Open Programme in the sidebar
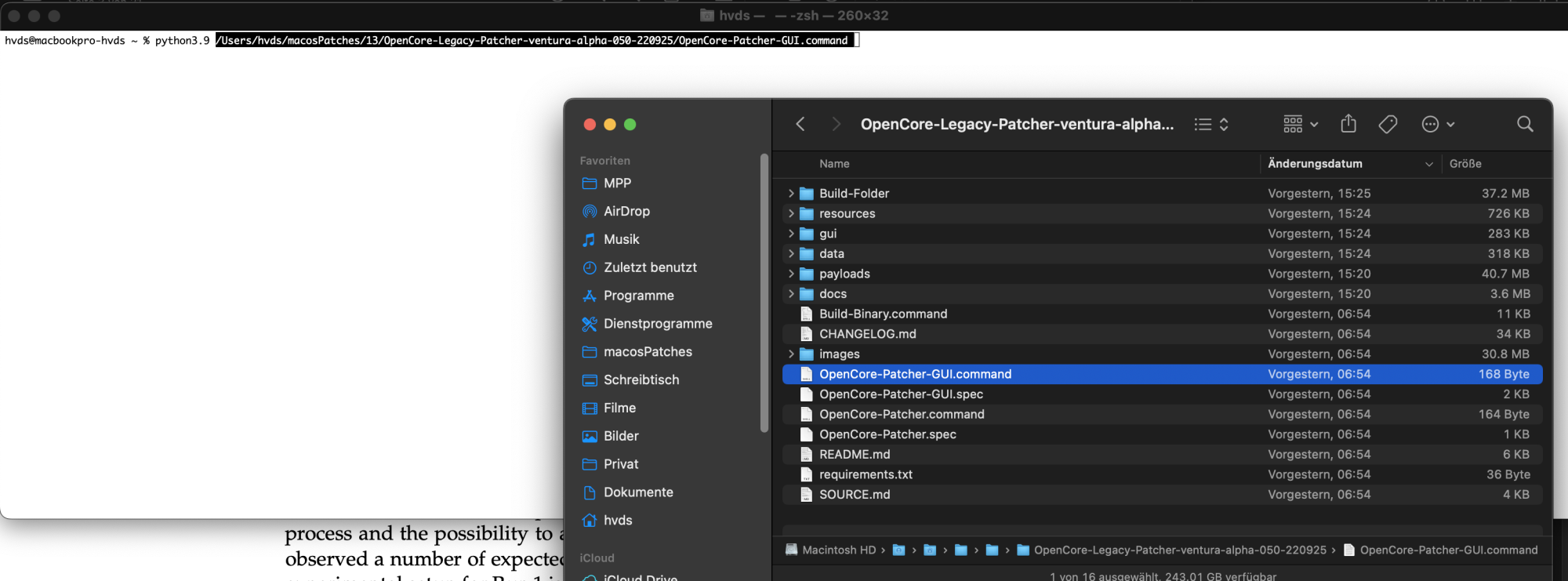The image size is (1568, 581). pyautogui.click(x=638, y=296)
